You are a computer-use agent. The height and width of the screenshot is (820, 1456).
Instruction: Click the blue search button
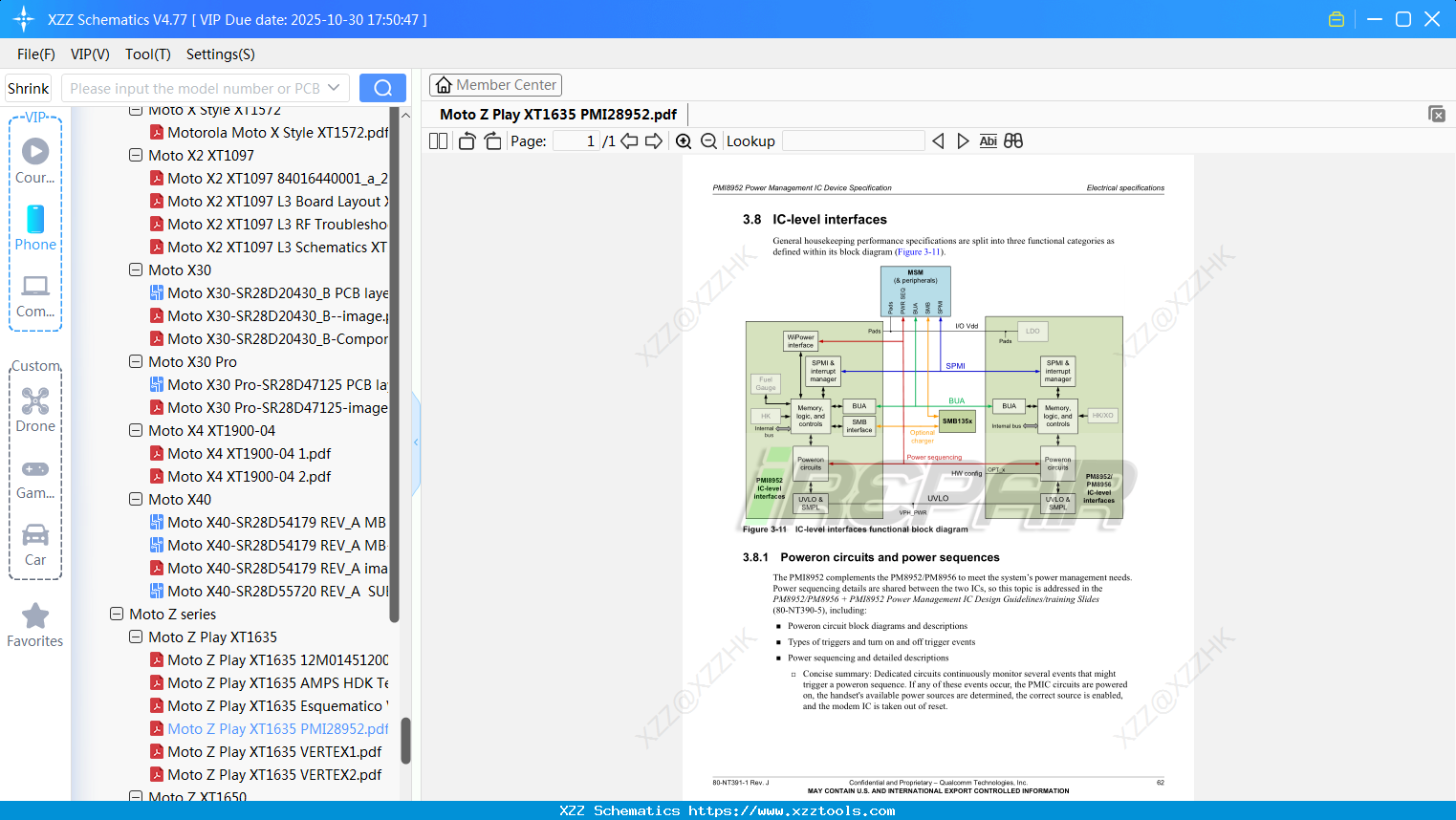[382, 88]
